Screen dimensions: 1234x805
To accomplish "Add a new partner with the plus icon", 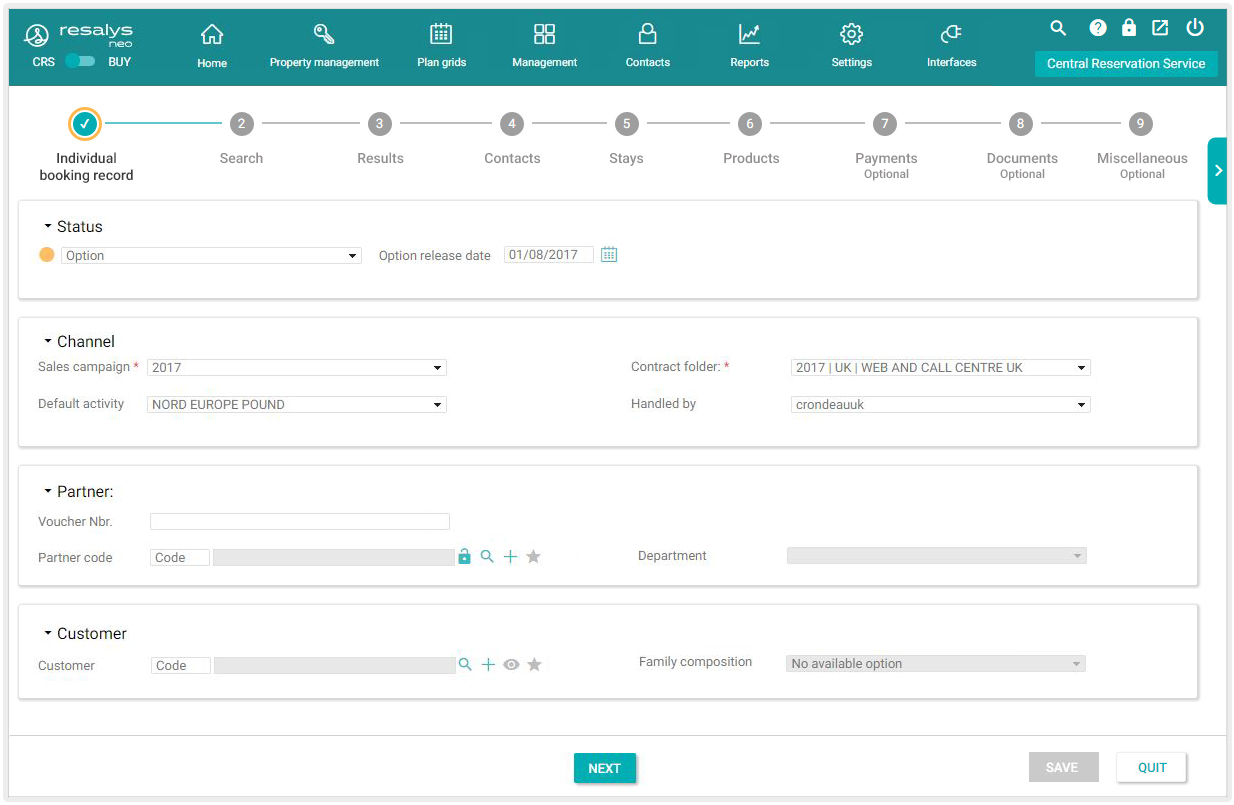I will click(510, 557).
